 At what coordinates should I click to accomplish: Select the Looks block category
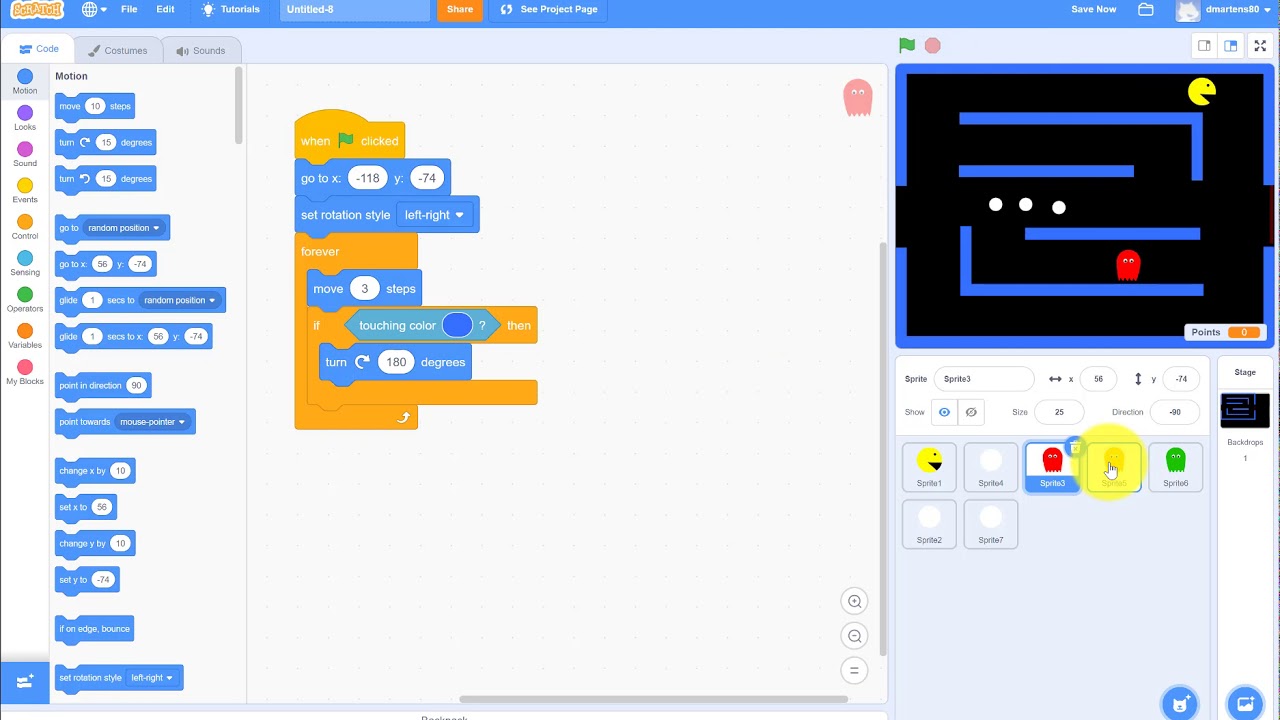click(25, 118)
